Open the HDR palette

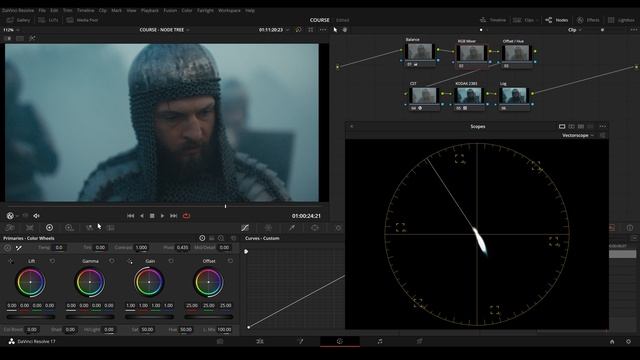(x=69, y=228)
